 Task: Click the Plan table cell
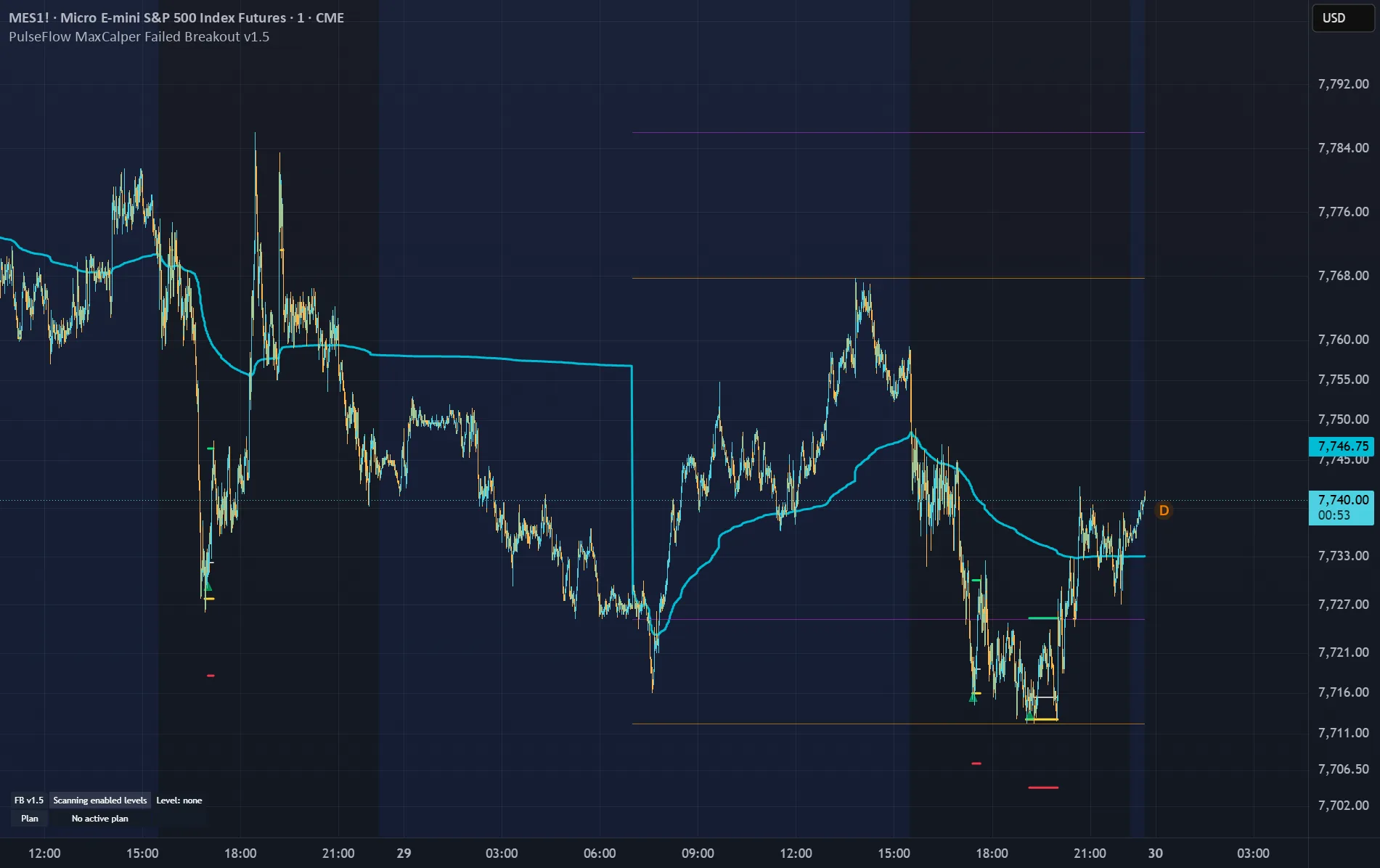pyautogui.click(x=29, y=819)
